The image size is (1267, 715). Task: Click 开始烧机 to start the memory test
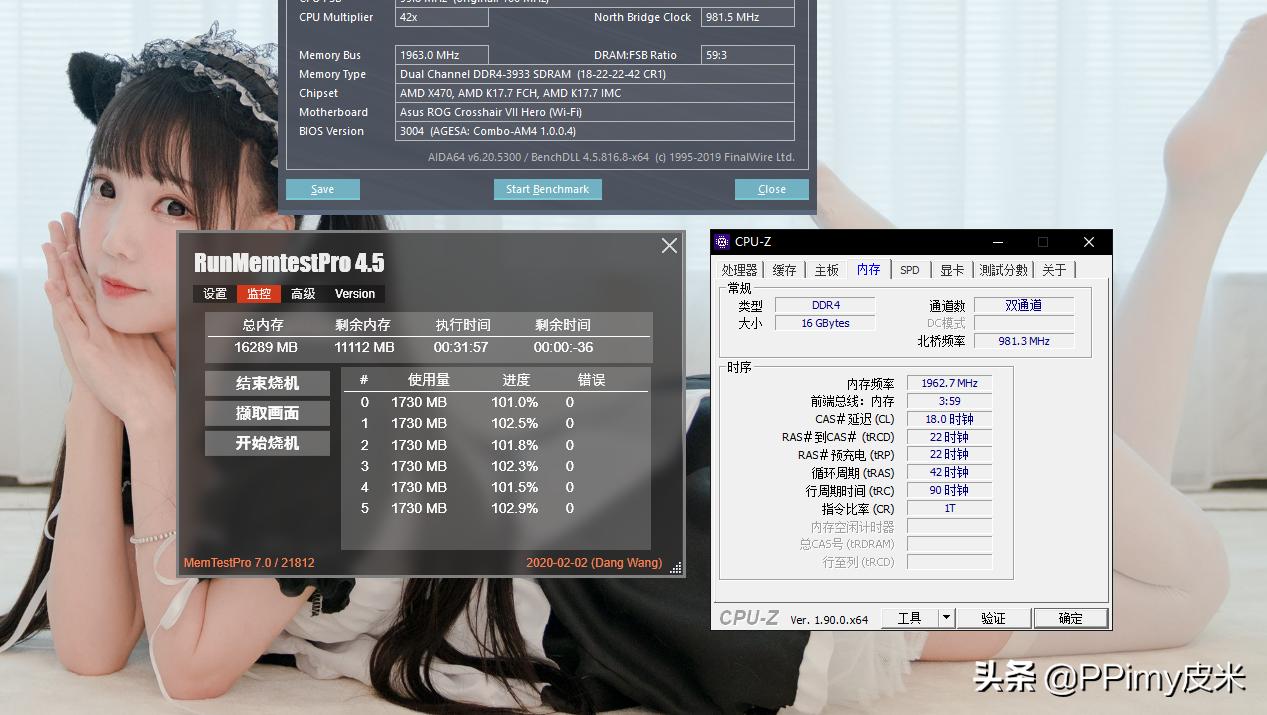point(267,443)
